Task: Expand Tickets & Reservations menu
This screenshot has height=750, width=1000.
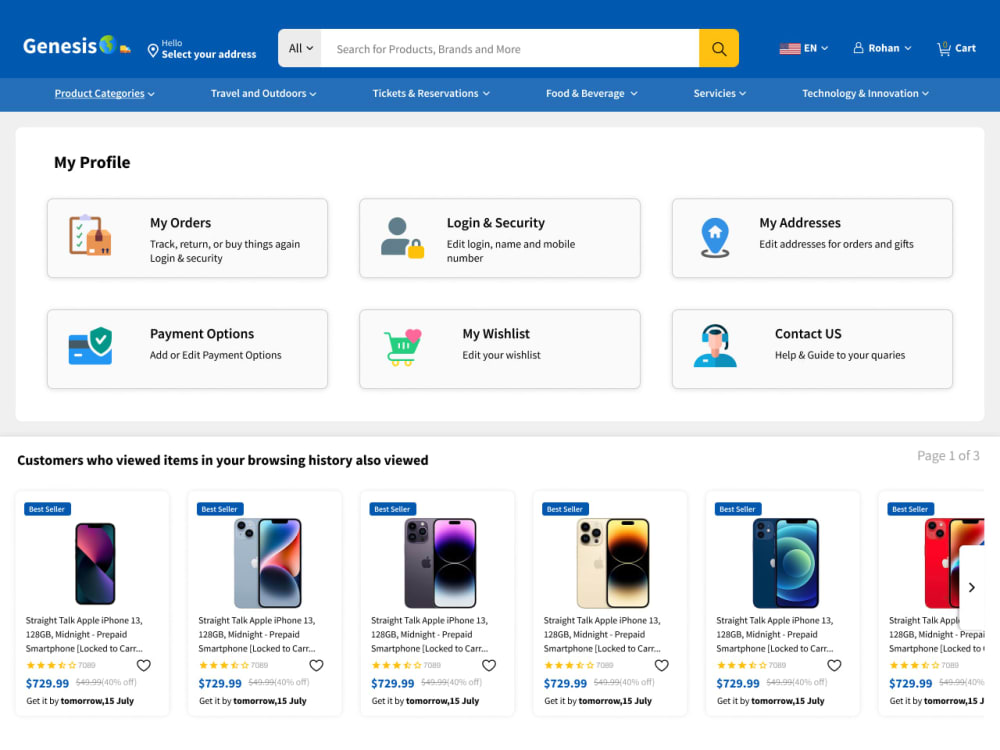Action: point(431,94)
